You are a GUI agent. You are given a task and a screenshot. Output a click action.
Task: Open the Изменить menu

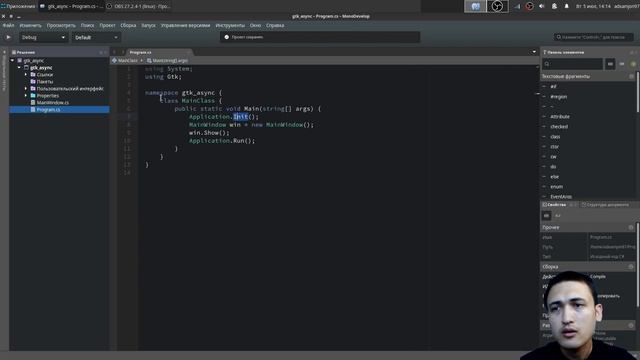point(30,25)
